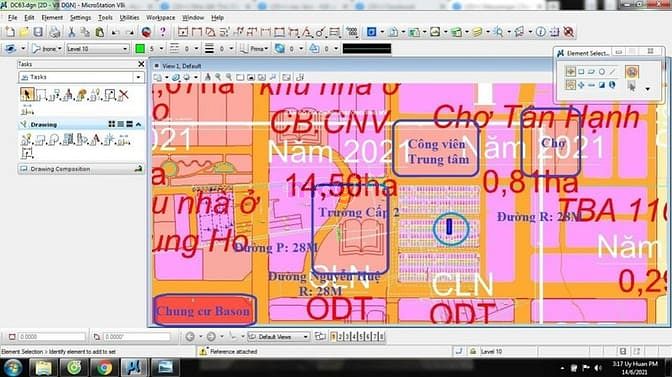
Task: Open a file with the folder icon
Action: point(24,32)
